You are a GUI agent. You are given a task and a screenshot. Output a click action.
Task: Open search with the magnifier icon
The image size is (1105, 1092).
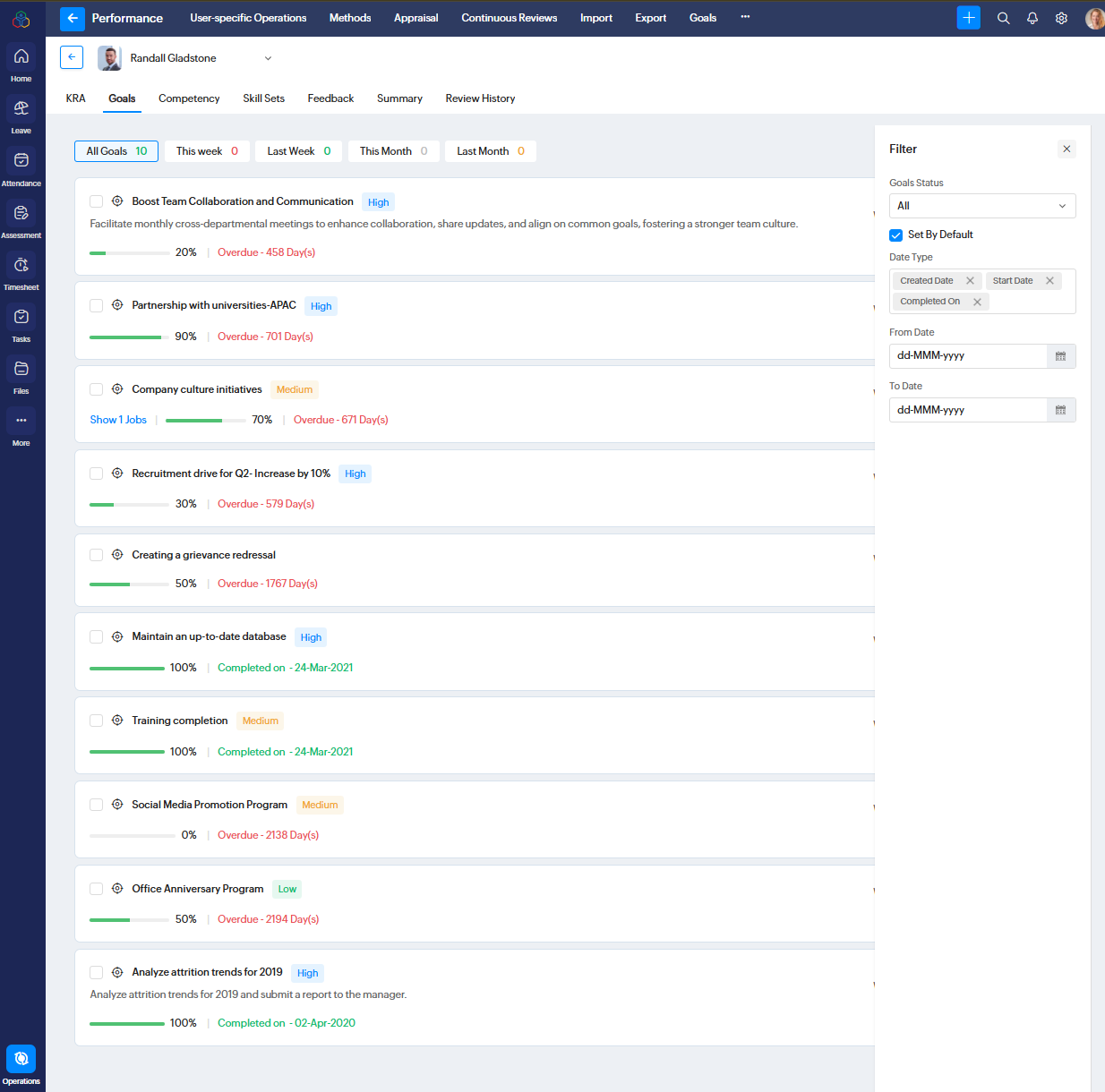[1004, 18]
